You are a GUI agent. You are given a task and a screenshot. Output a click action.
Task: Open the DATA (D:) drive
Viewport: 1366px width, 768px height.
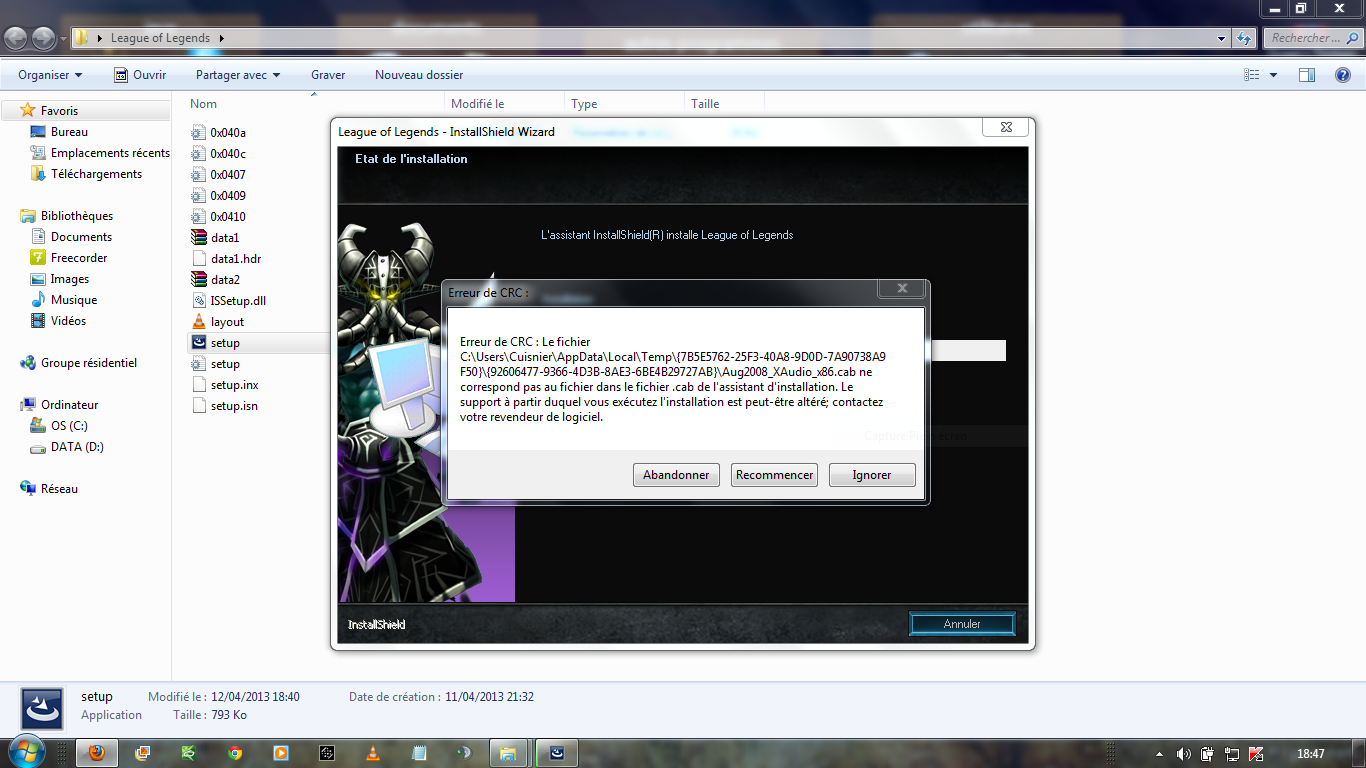[x=77, y=447]
